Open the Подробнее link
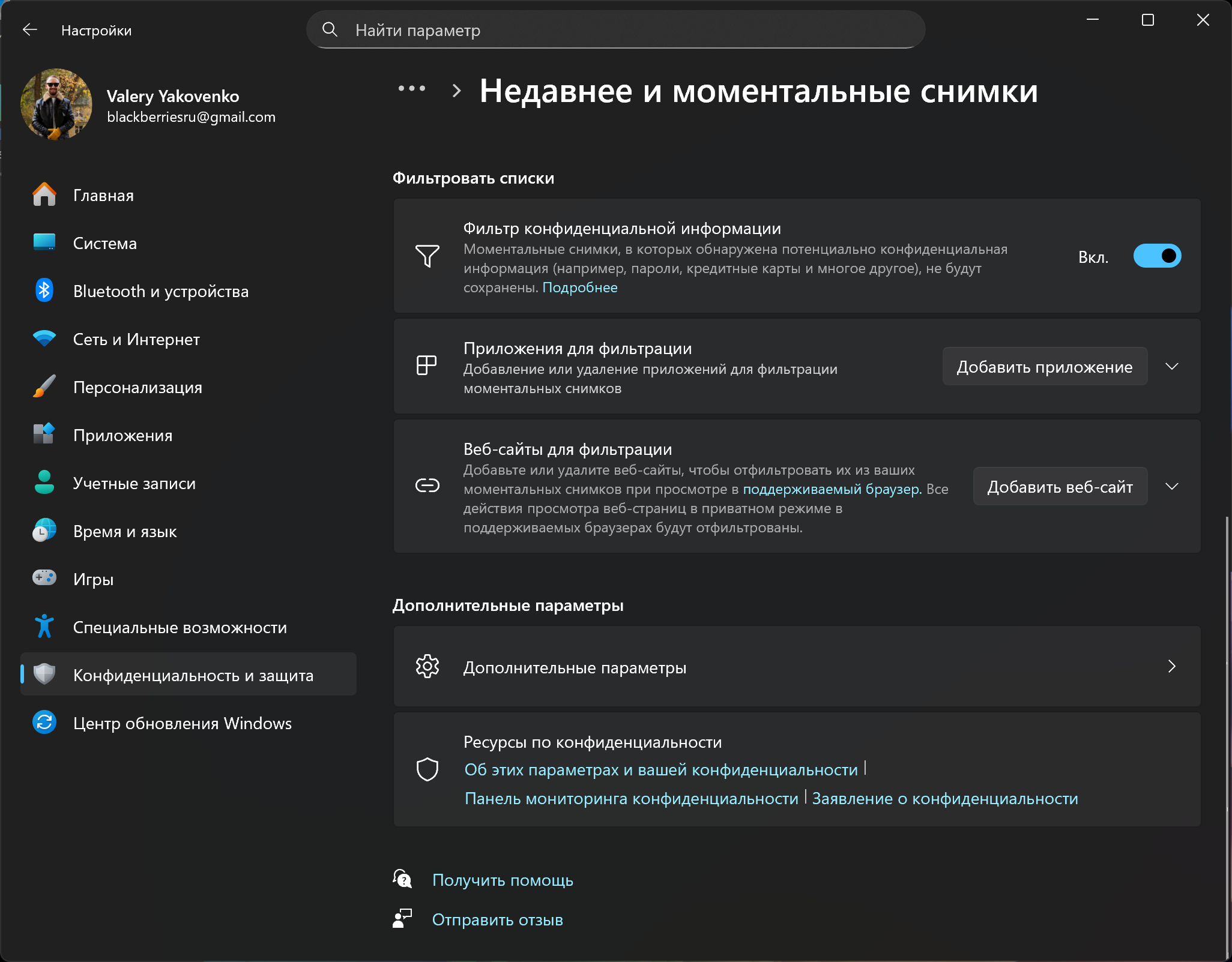1232x962 pixels. (579, 287)
